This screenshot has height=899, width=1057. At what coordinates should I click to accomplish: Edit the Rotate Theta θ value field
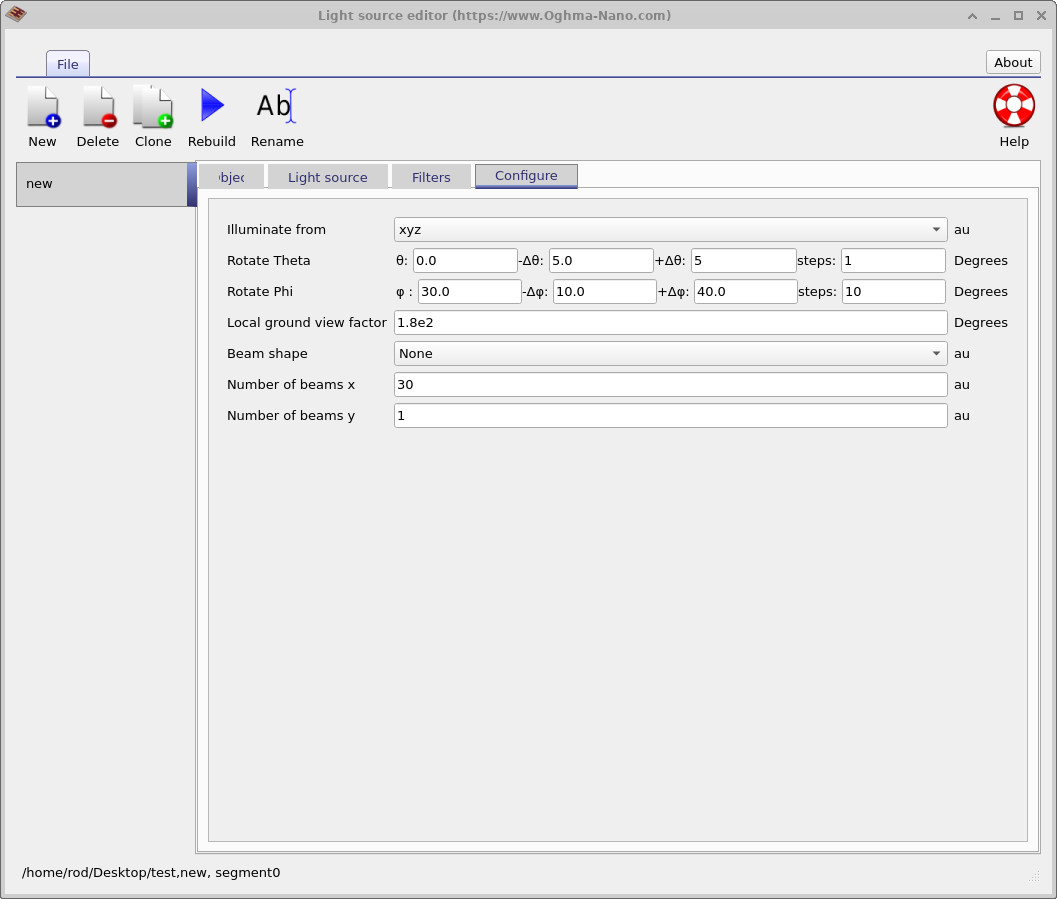pyautogui.click(x=464, y=260)
